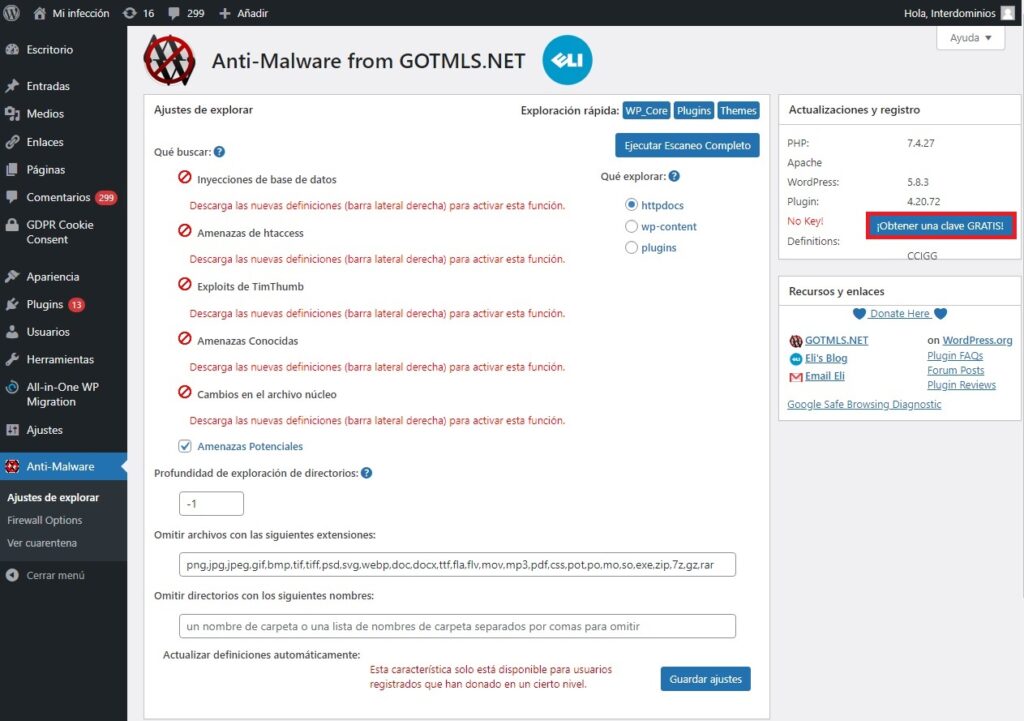
Task: Click the Cerrar menú collapse arrow icon
Action: coord(12,575)
